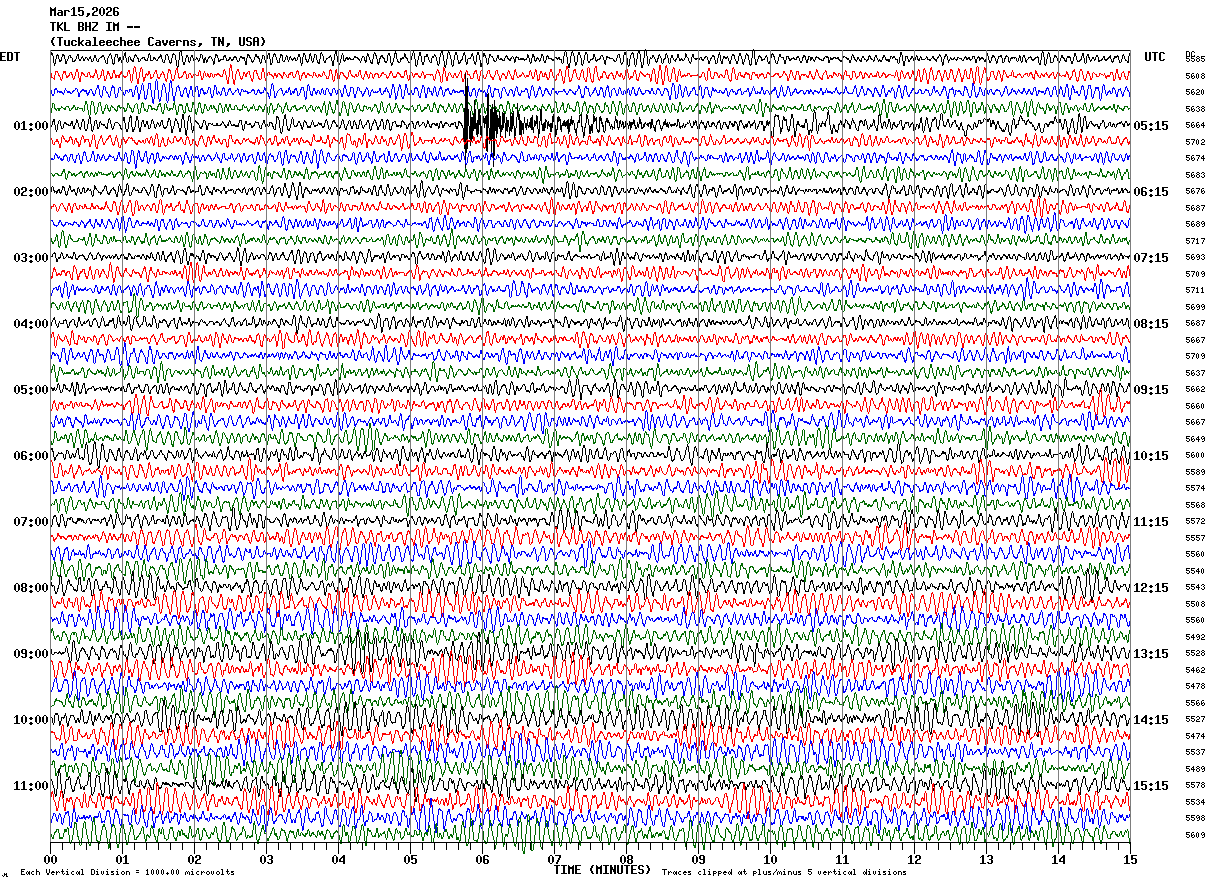The width and height of the screenshot is (1210, 886).
Task: Click the 07:15 UTC time label
Action: (x=1151, y=258)
